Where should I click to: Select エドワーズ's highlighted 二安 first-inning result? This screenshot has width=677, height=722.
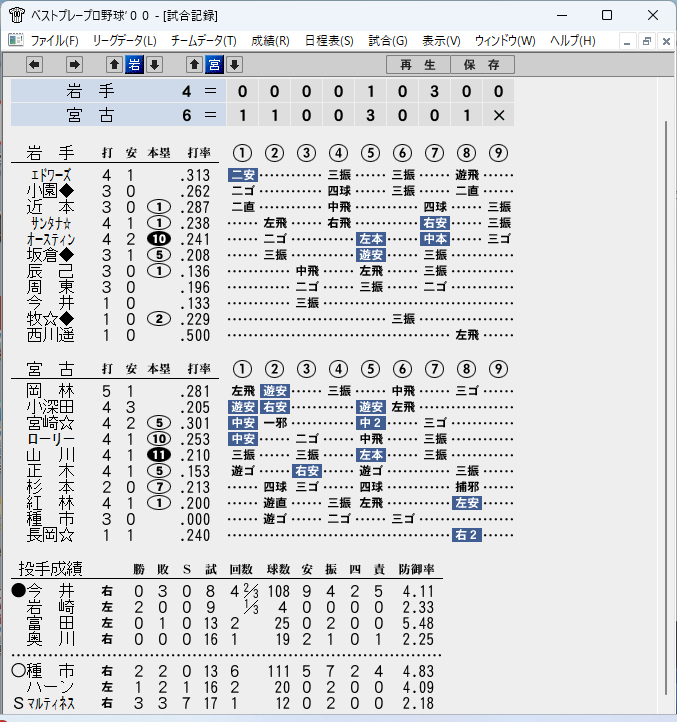coord(243,175)
